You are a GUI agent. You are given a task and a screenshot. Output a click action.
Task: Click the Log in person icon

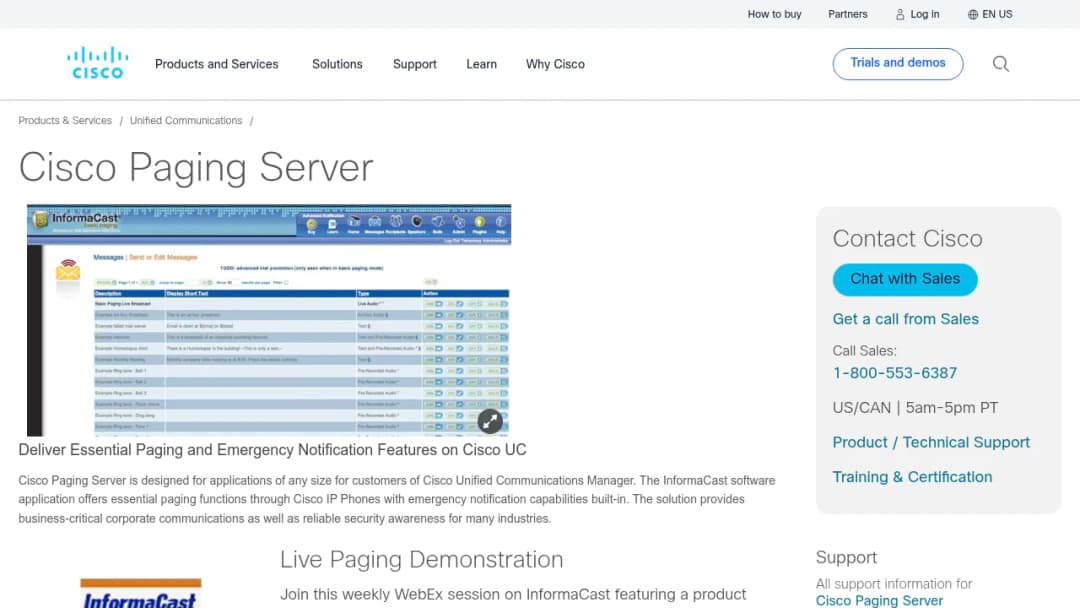click(900, 14)
